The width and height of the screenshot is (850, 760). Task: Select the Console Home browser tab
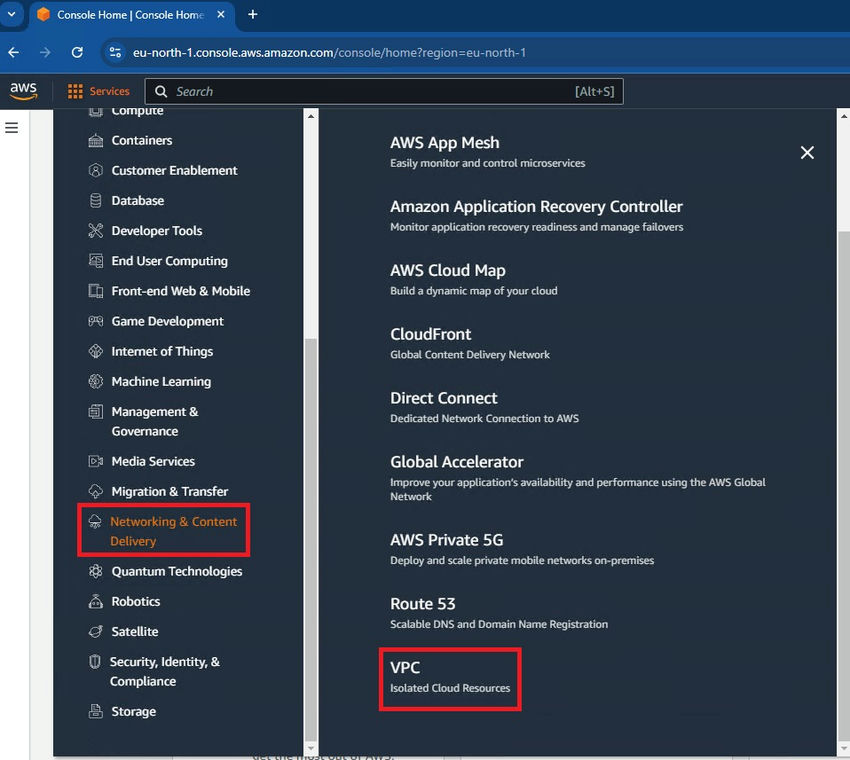(130, 15)
